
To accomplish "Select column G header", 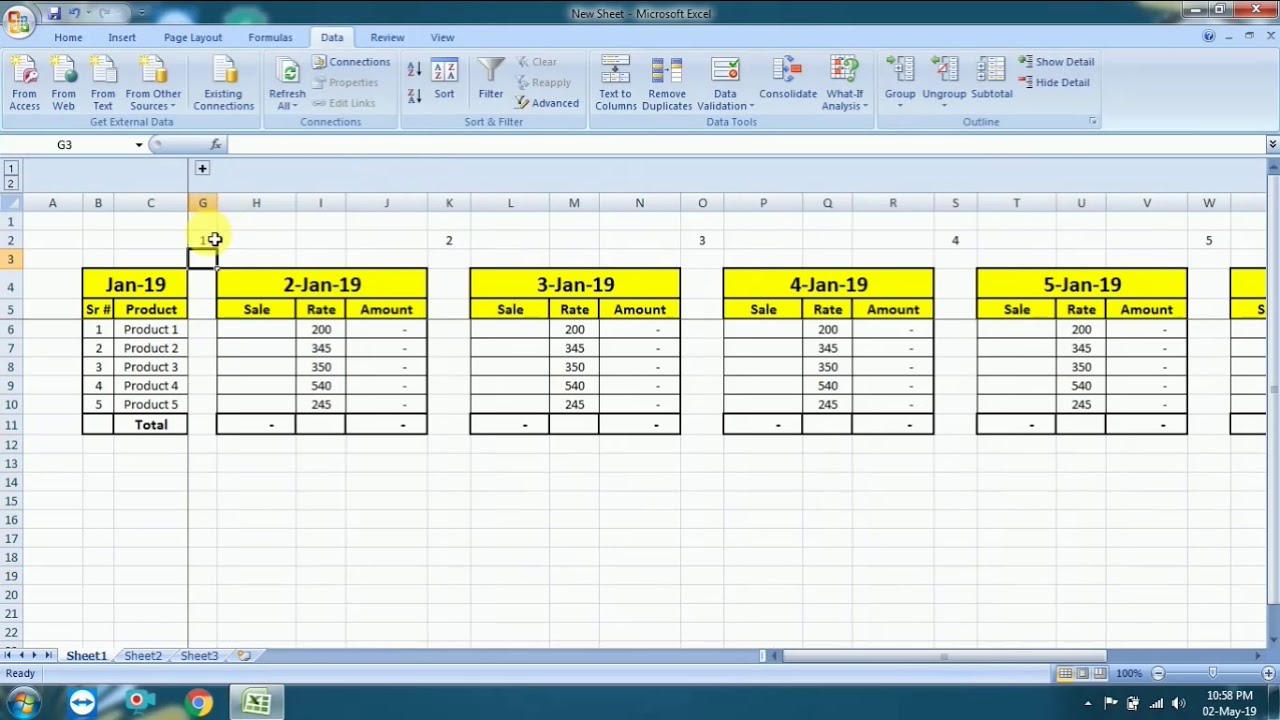I will [202, 203].
